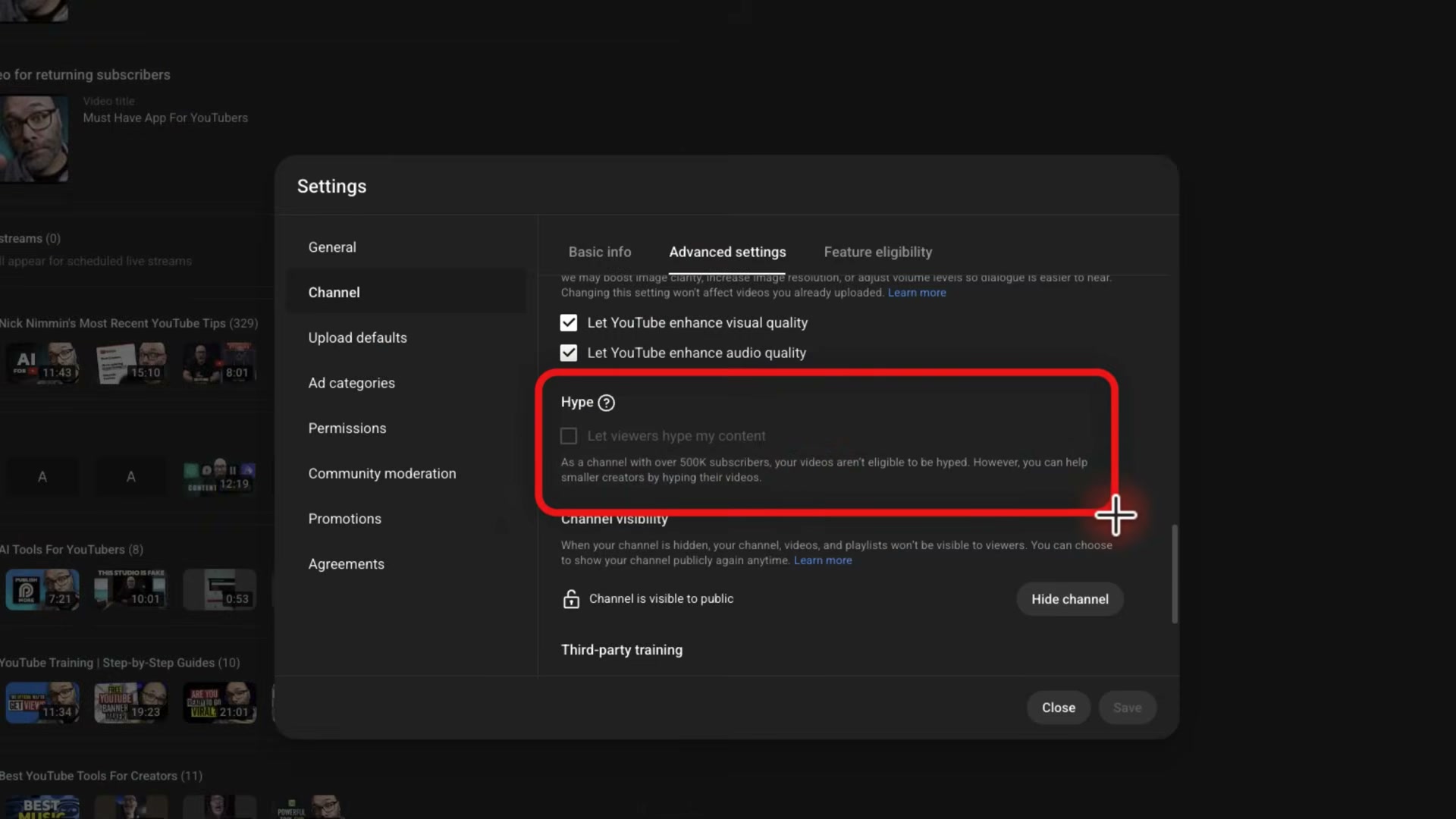1456x819 pixels.
Task: Switch to the Basic info tab
Action: 600,252
